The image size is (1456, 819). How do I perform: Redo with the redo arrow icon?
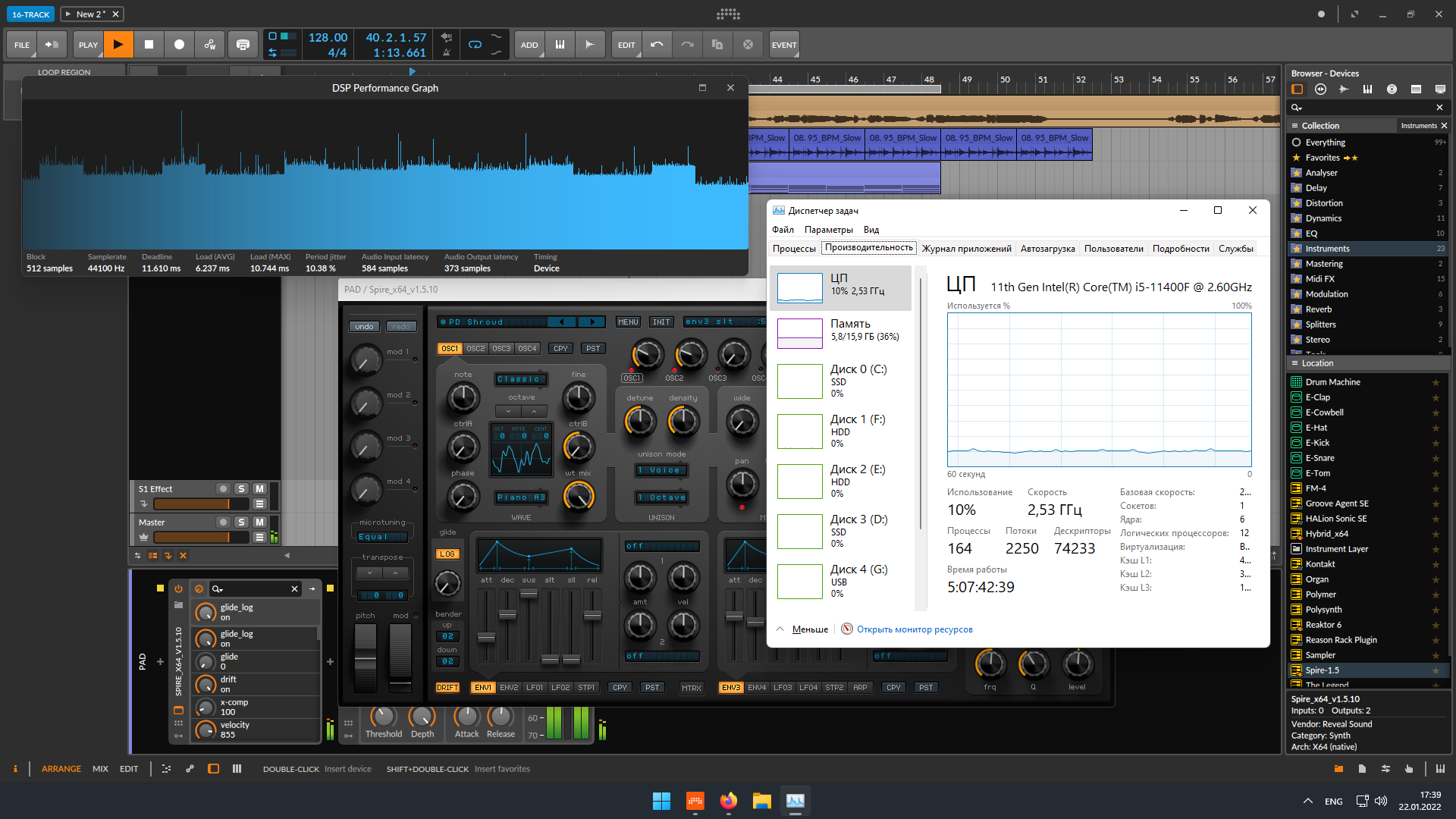point(687,45)
